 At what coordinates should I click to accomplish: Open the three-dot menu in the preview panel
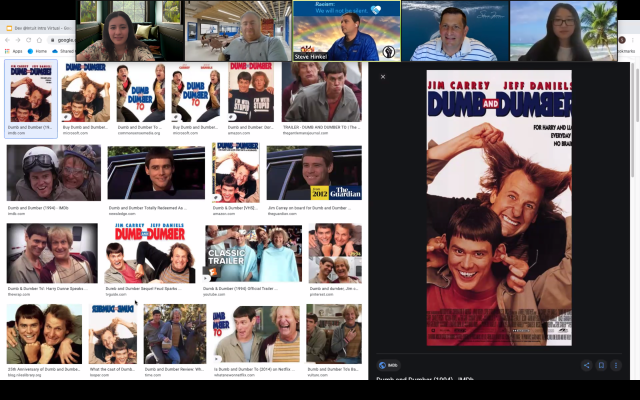pyautogui.click(x=616, y=365)
